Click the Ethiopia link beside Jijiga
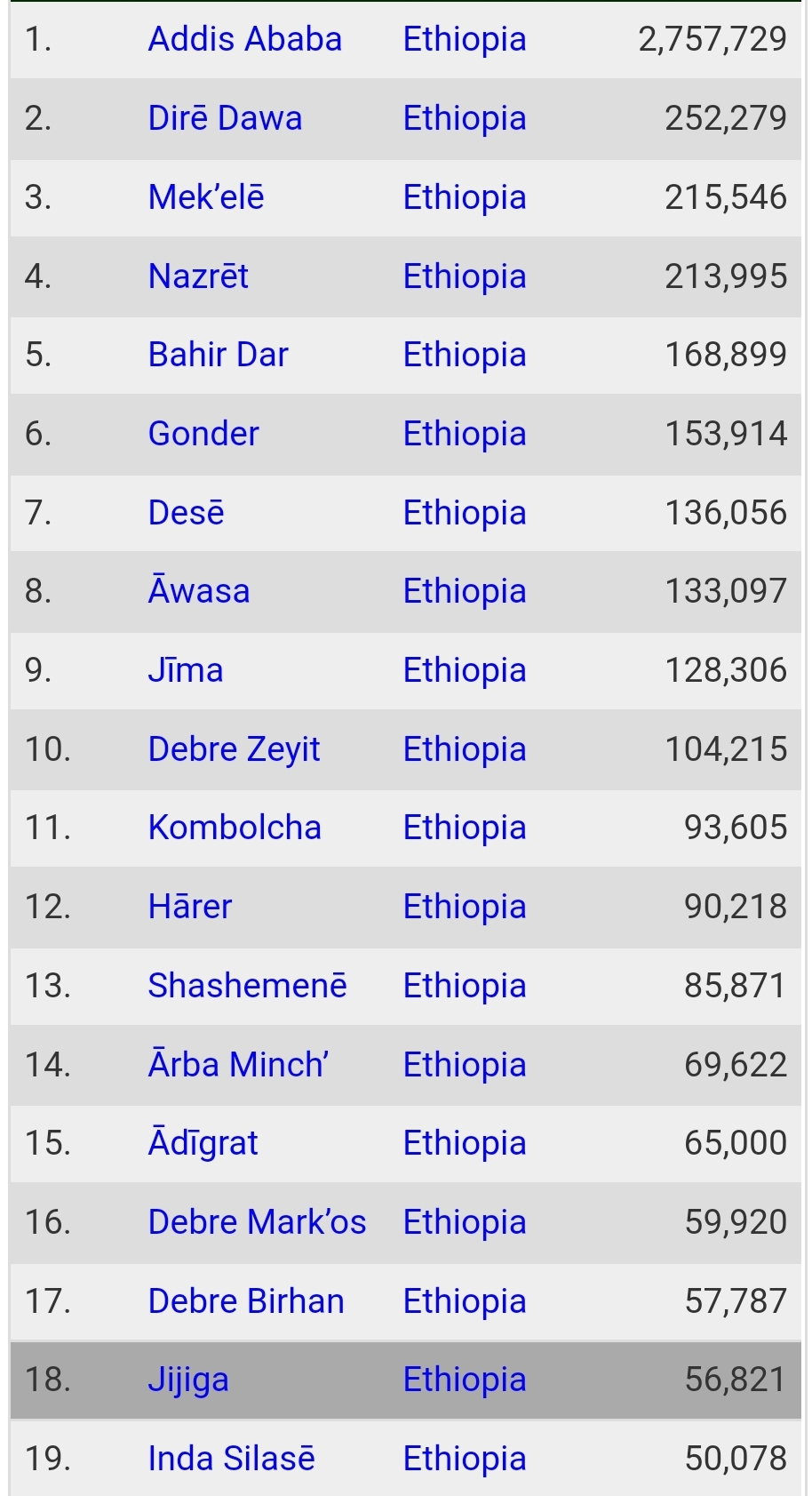The height and width of the screenshot is (1496, 812). click(x=465, y=1380)
